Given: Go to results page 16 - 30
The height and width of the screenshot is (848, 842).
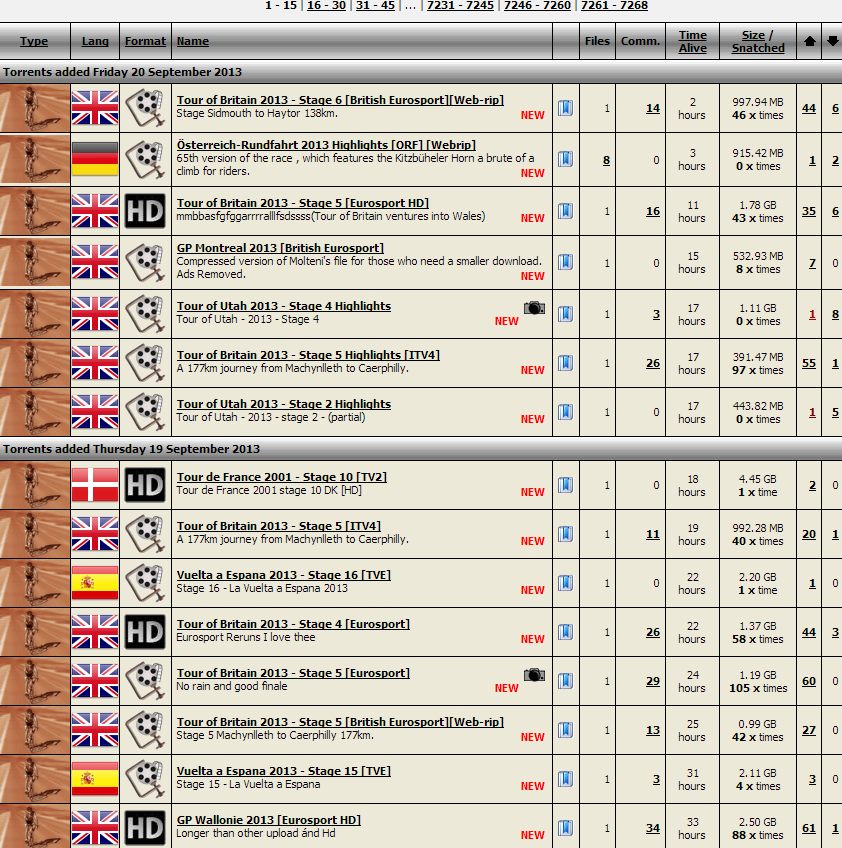Looking at the screenshot, I should coord(326,5).
